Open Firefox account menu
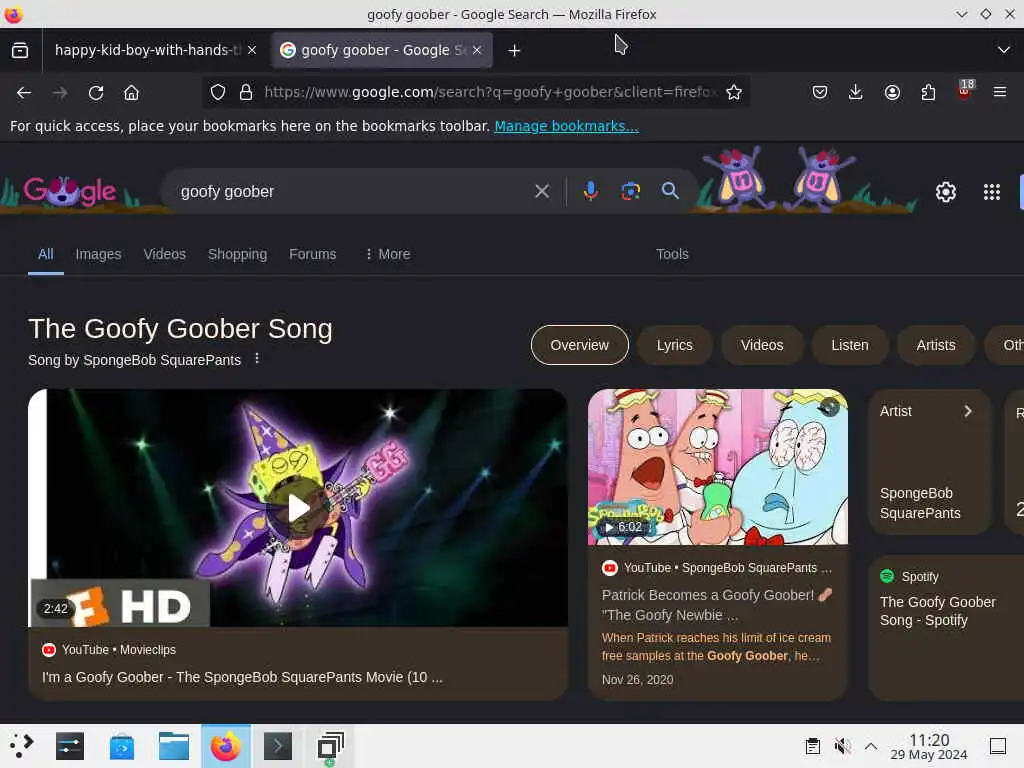This screenshot has width=1024, height=768. tap(892, 92)
